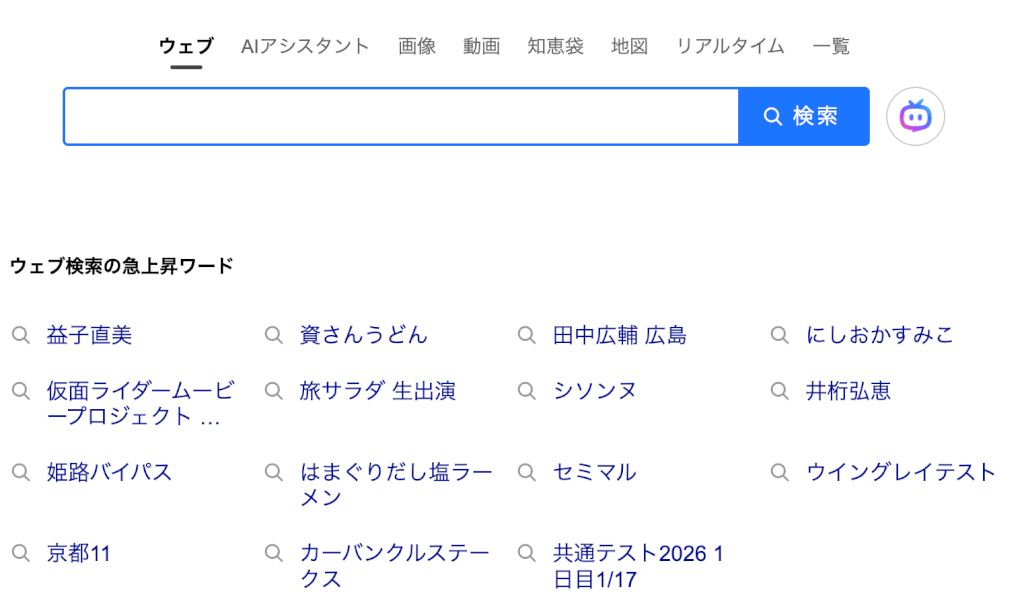Switch to the 画像 search tab
The width and height of the screenshot is (1024, 596).
coord(417,45)
